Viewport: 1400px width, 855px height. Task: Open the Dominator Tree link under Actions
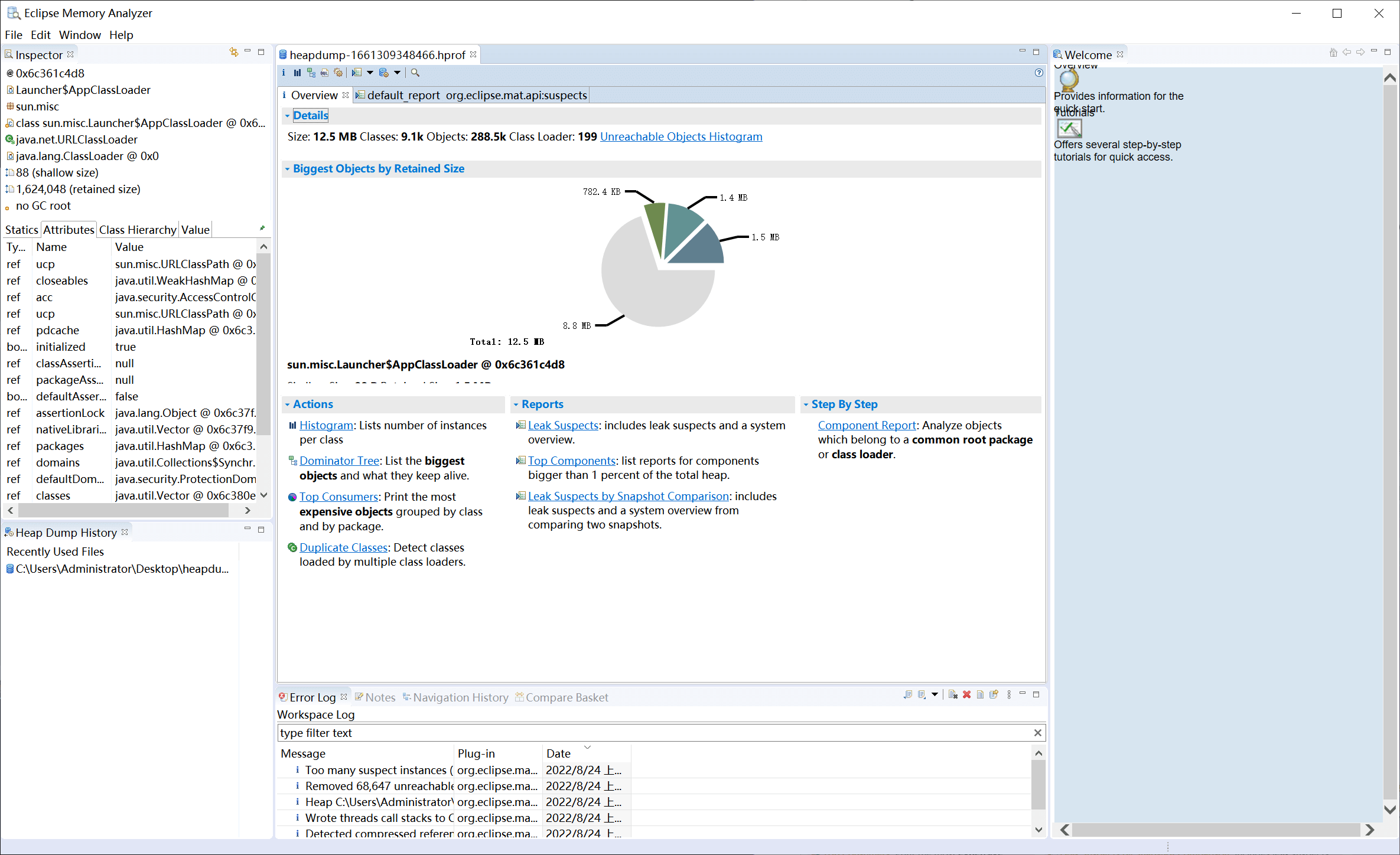pyautogui.click(x=339, y=461)
